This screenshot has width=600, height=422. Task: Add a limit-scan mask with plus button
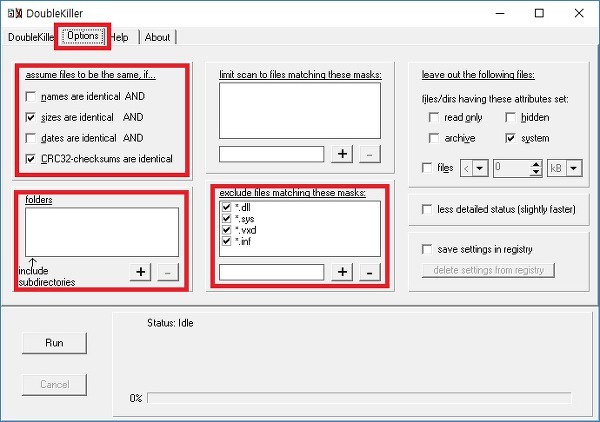click(x=342, y=154)
